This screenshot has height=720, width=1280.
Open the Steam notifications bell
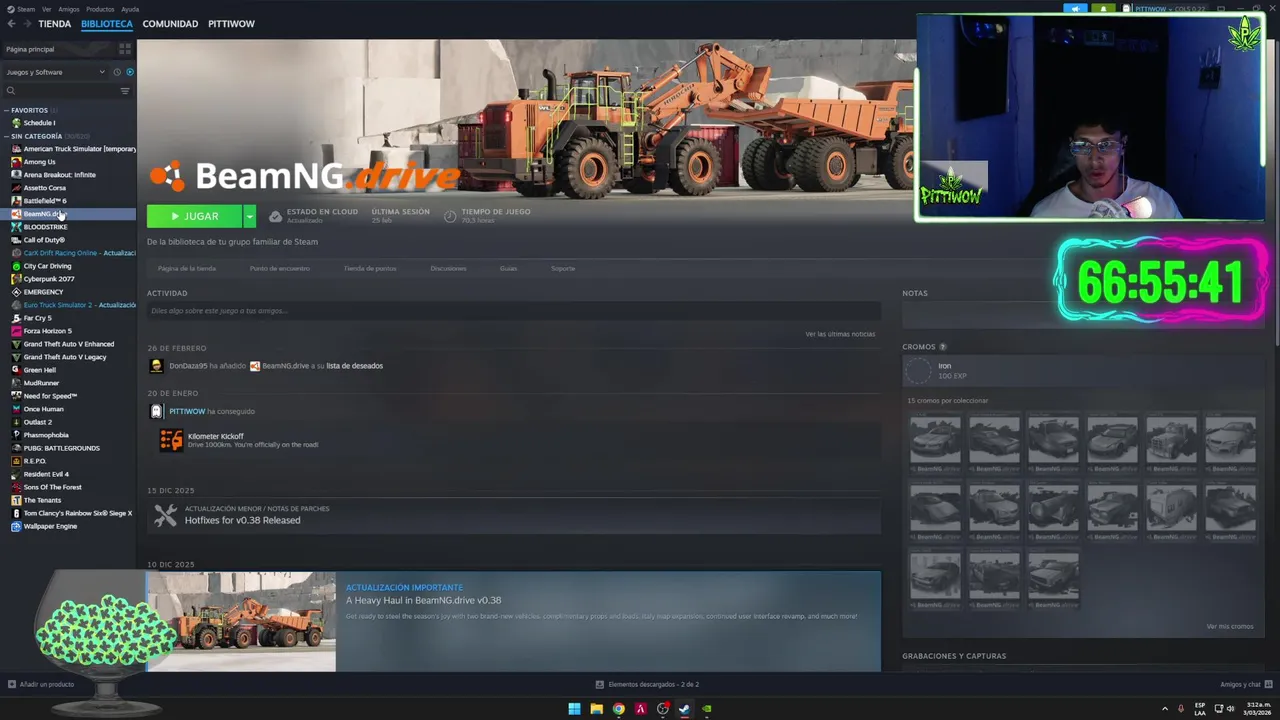click(1104, 9)
